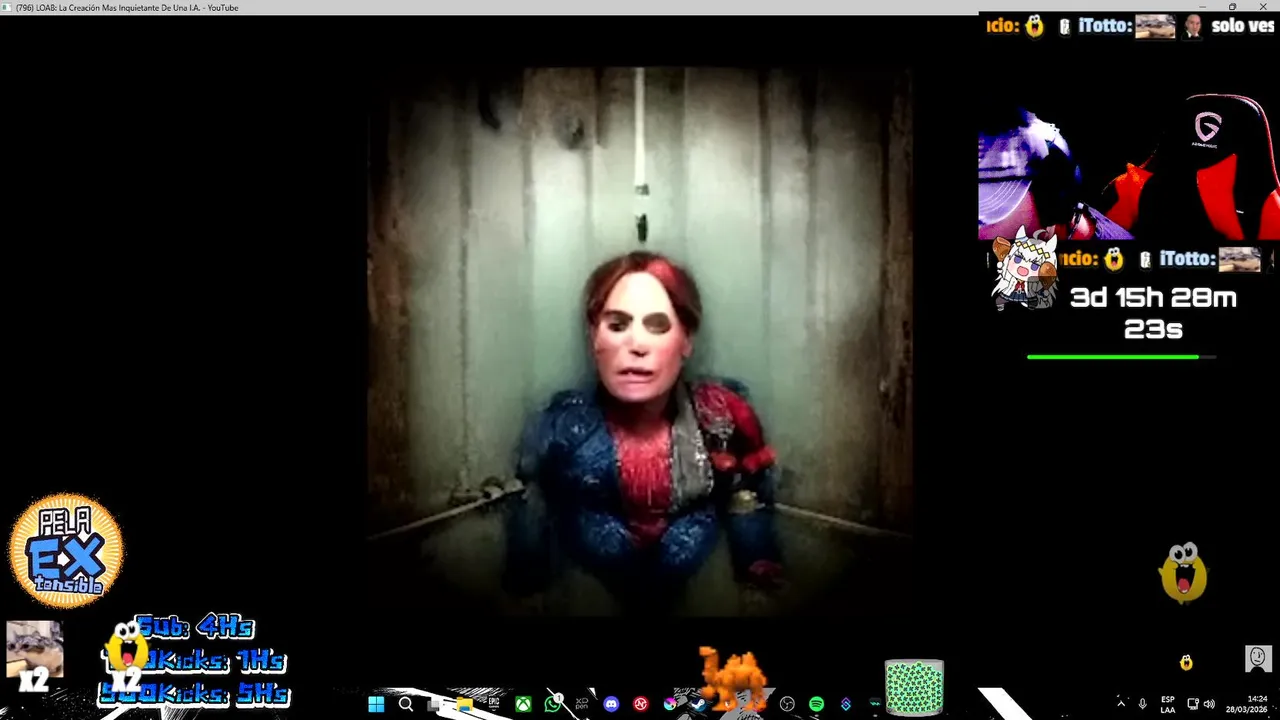Click the purple diamond taskbar app icon
The width and height of the screenshot is (1280, 720).
point(846,704)
